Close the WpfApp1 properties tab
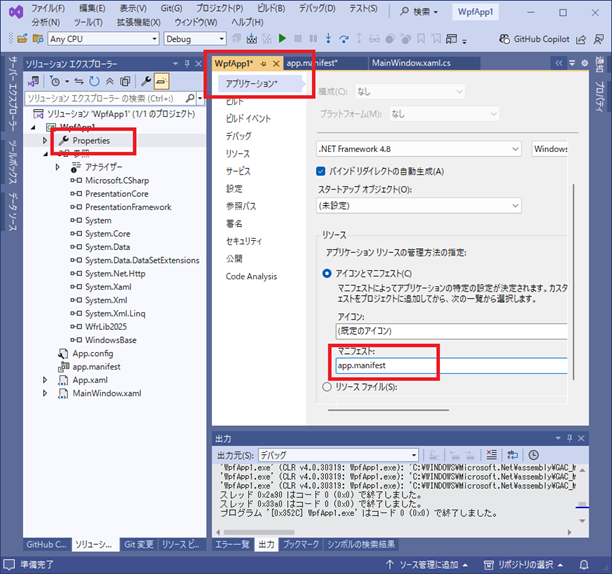612x574 pixels. point(276,64)
